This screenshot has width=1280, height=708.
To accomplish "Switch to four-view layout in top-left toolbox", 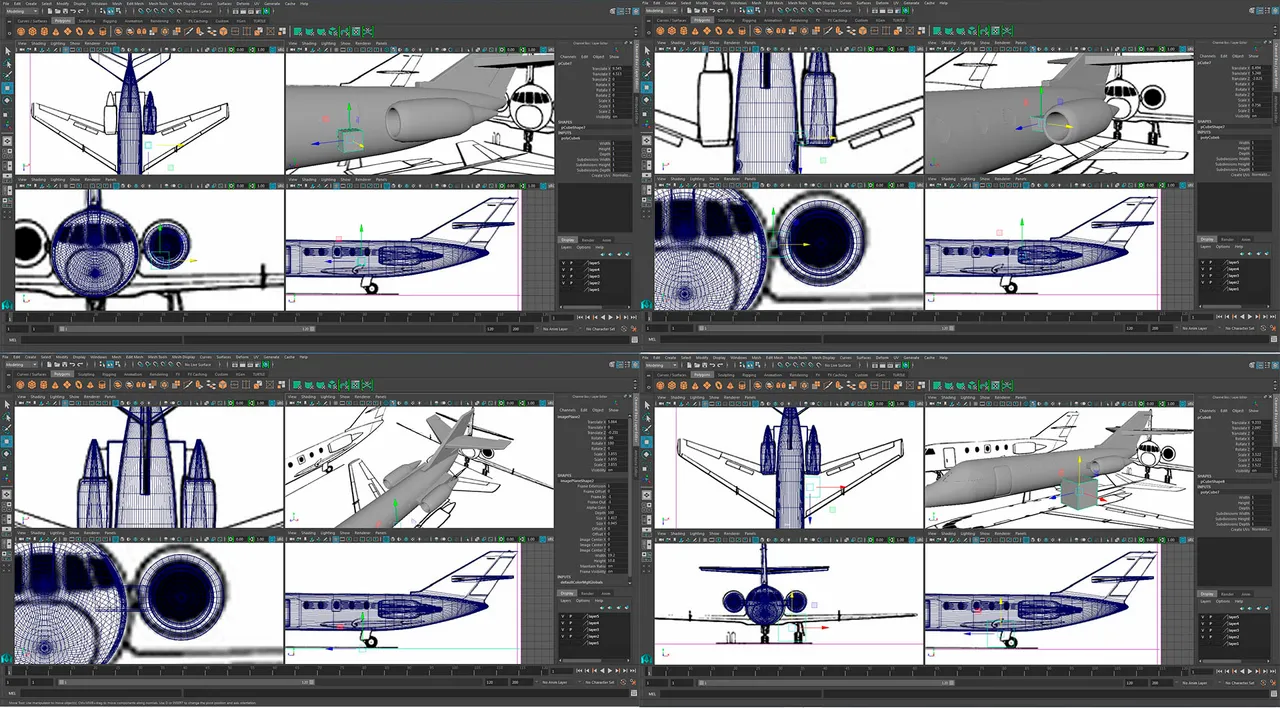I will pos(7,152).
